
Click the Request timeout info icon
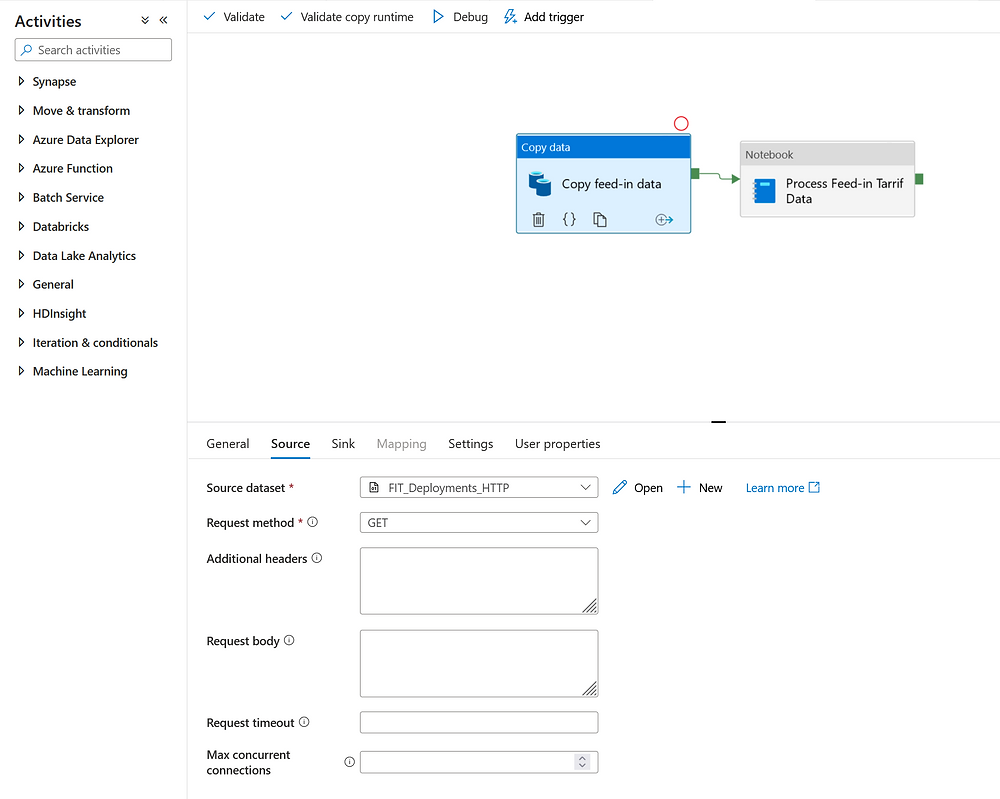click(304, 722)
